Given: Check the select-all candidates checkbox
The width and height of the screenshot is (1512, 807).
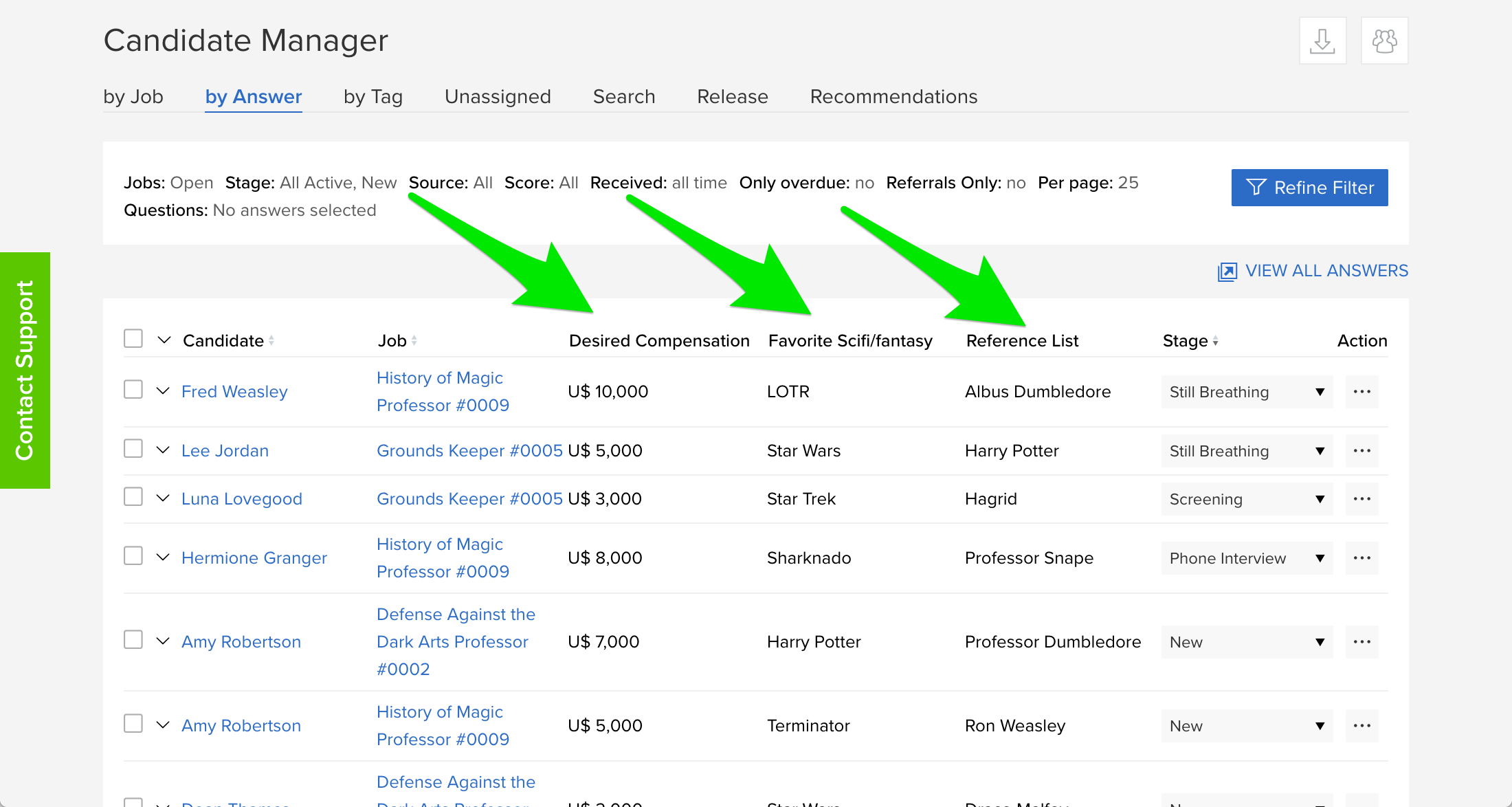Looking at the screenshot, I should click(x=133, y=339).
